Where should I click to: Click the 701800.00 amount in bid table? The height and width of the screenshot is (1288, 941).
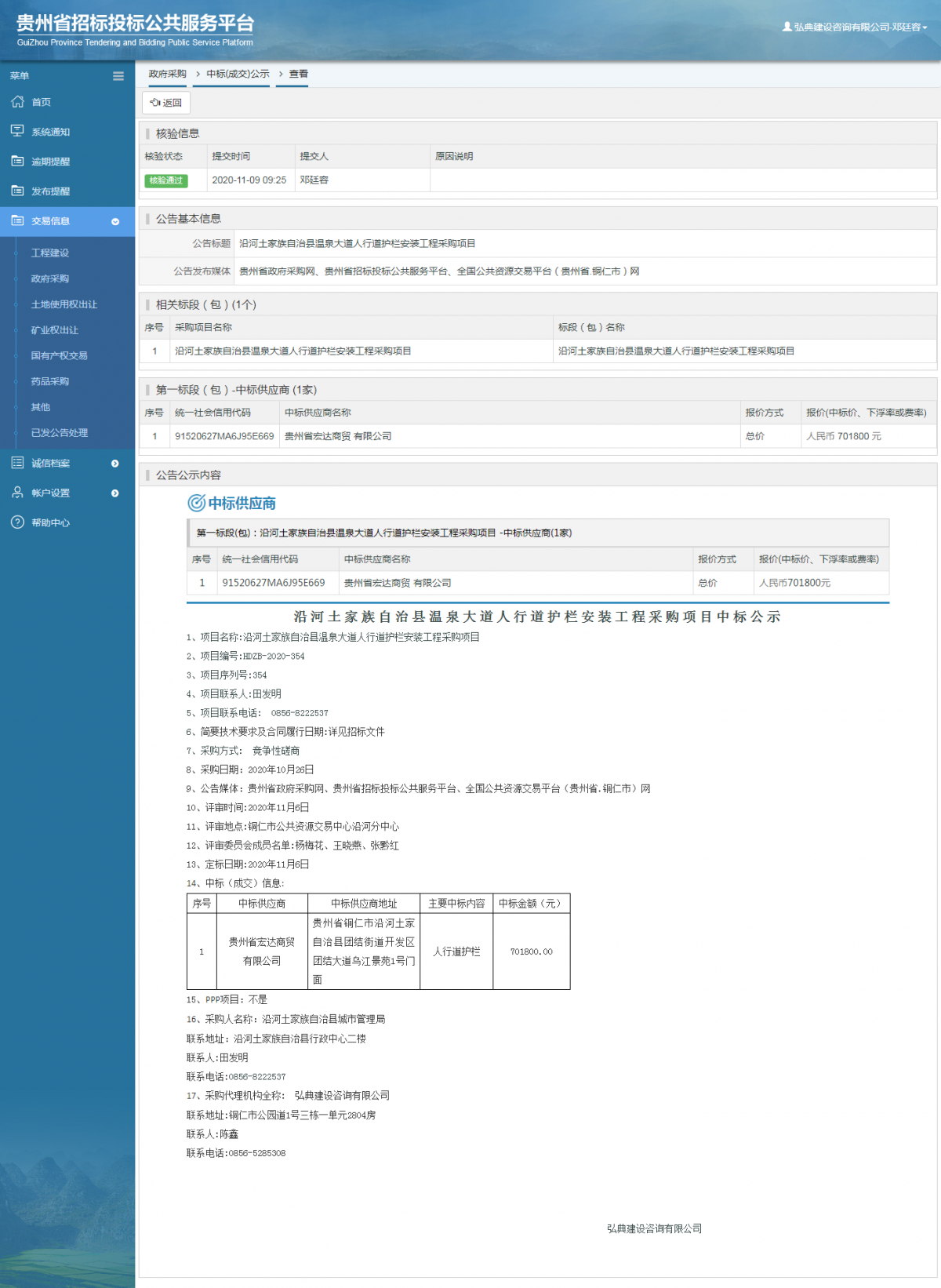pos(532,951)
